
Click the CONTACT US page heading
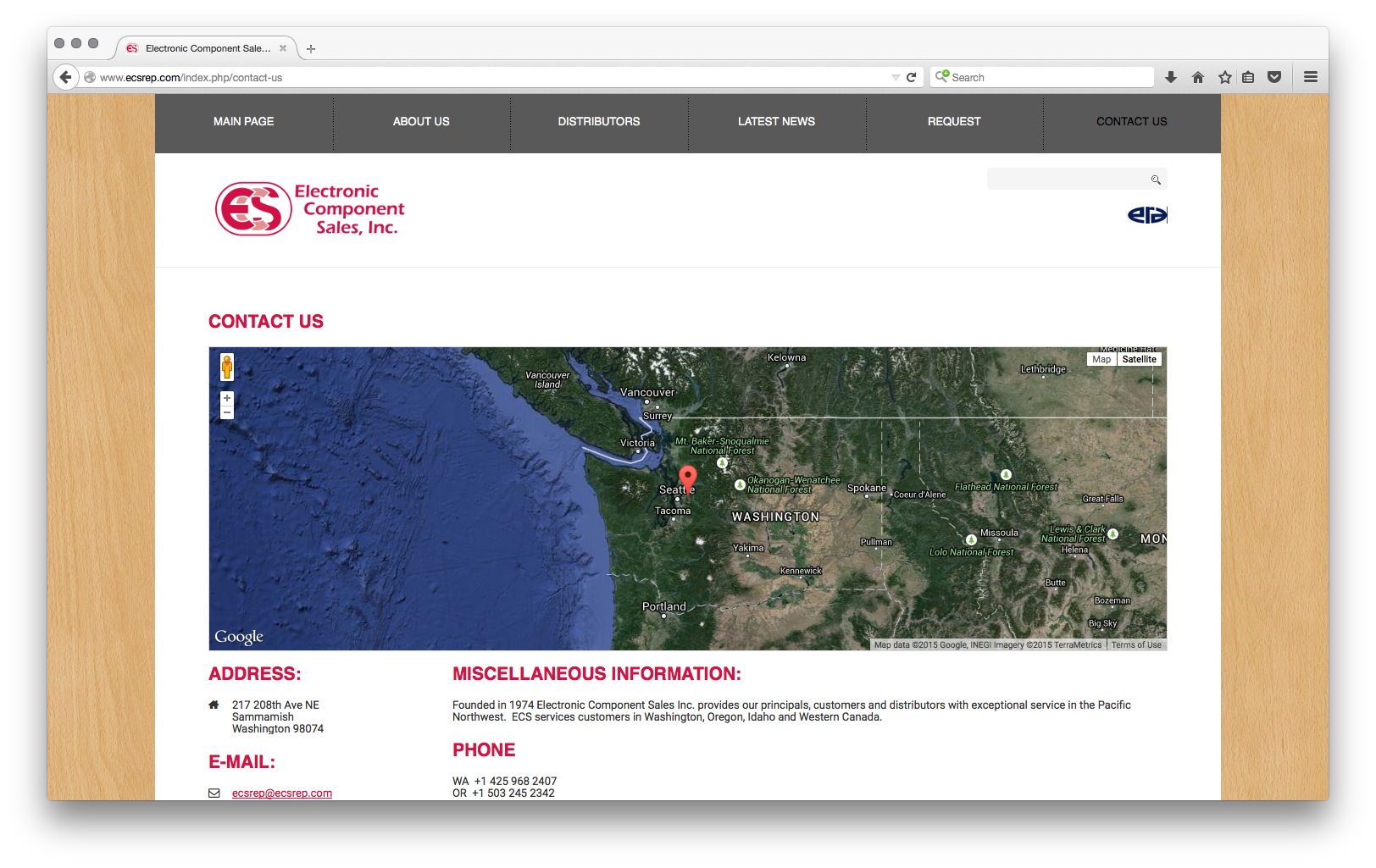266,322
